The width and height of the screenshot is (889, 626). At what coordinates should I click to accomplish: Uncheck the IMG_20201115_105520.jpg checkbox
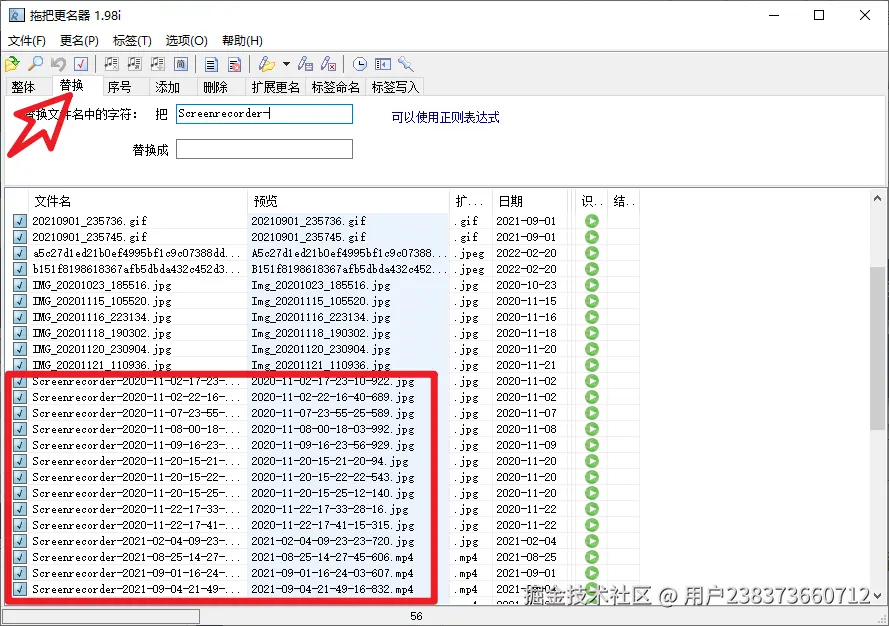pyautogui.click(x=20, y=301)
